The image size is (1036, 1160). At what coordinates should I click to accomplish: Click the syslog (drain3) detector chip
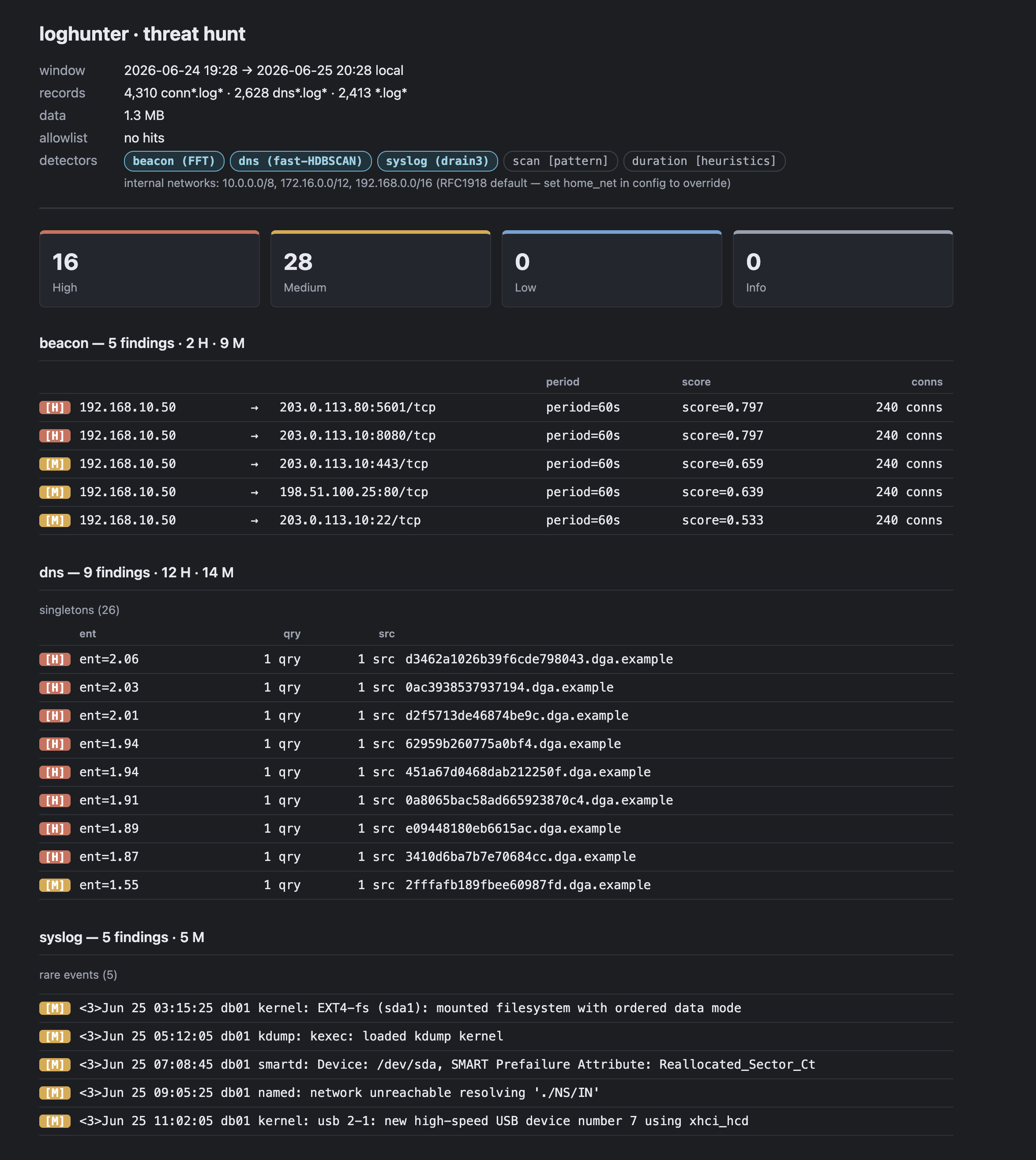pyautogui.click(x=437, y=161)
